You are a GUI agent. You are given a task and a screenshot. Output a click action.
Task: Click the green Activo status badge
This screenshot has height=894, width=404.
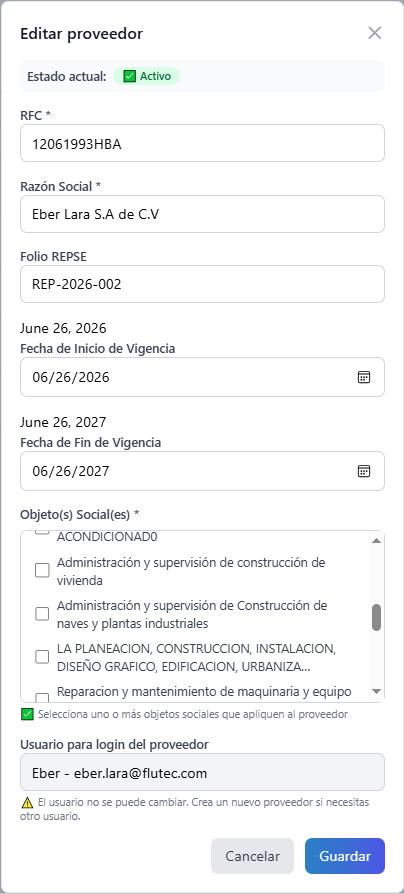coord(146,76)
